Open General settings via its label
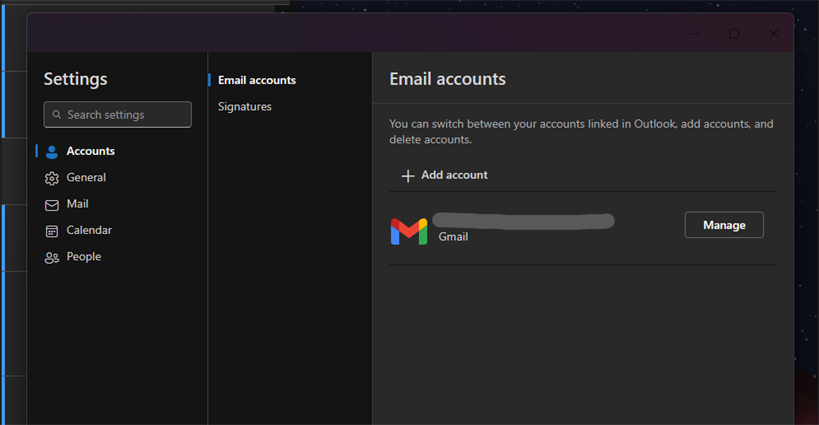 [86, 178]
